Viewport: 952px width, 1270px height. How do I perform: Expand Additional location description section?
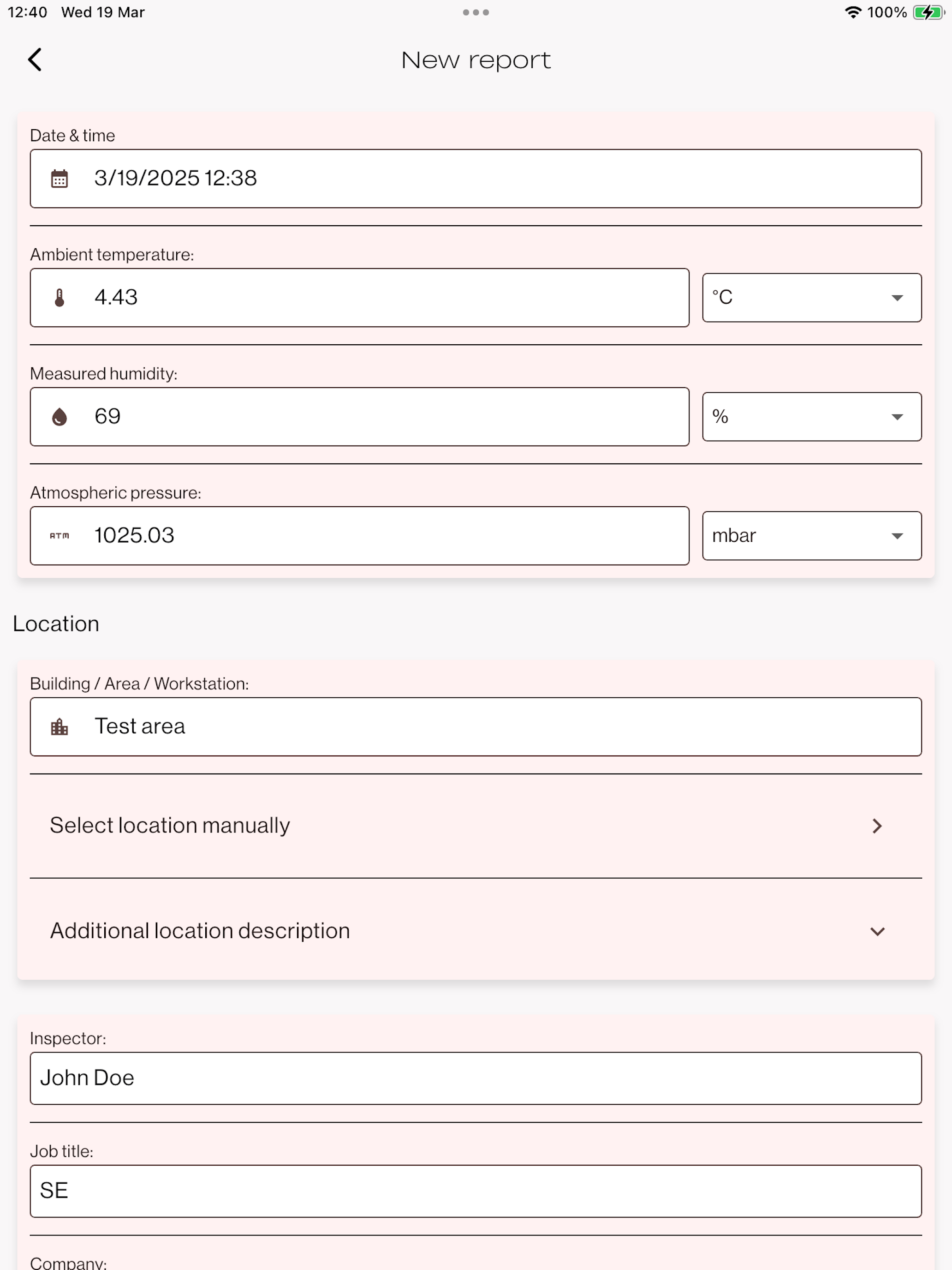(x=476, y=931)
